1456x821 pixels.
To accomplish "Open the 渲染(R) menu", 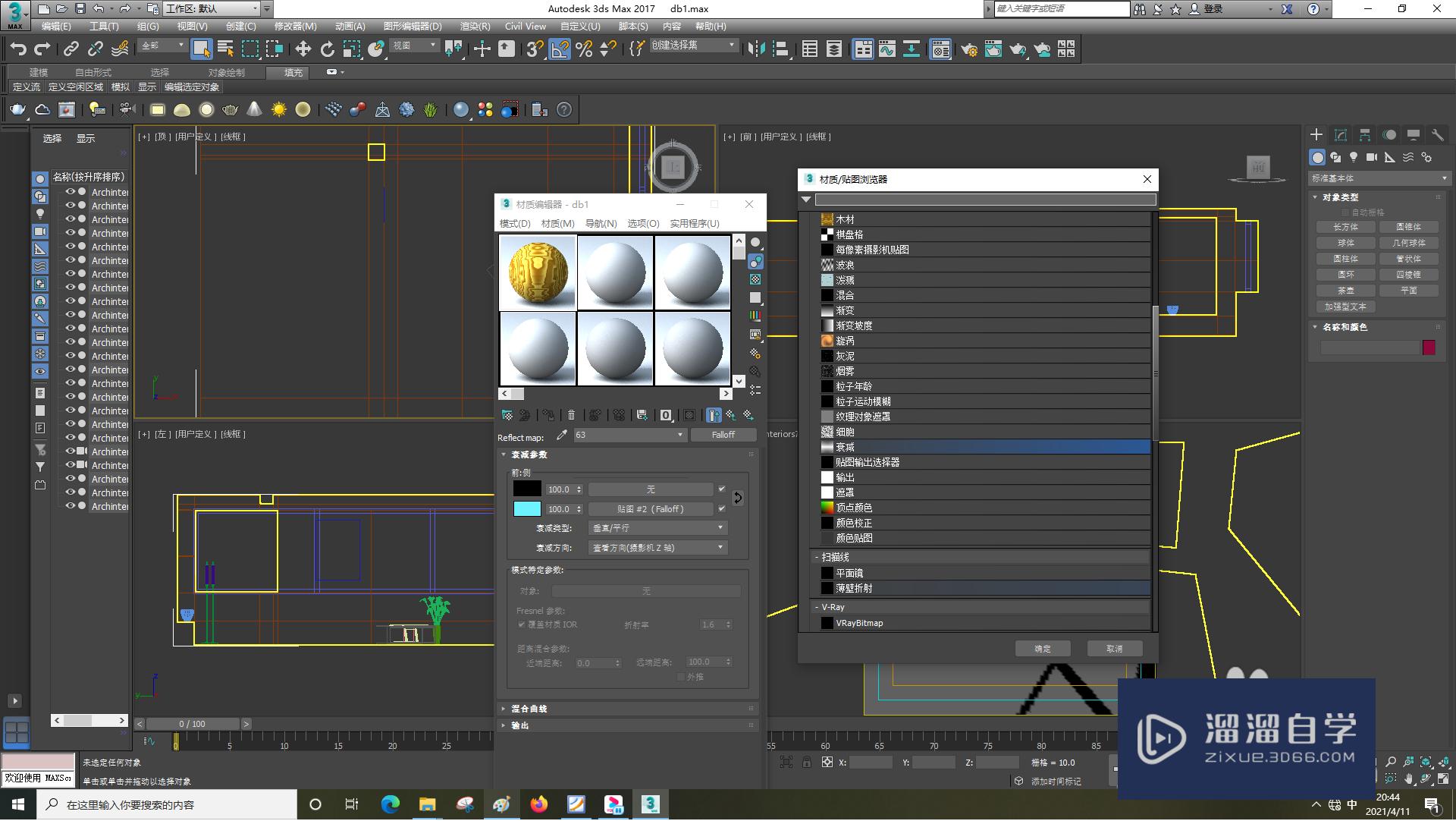I will 475,26.
